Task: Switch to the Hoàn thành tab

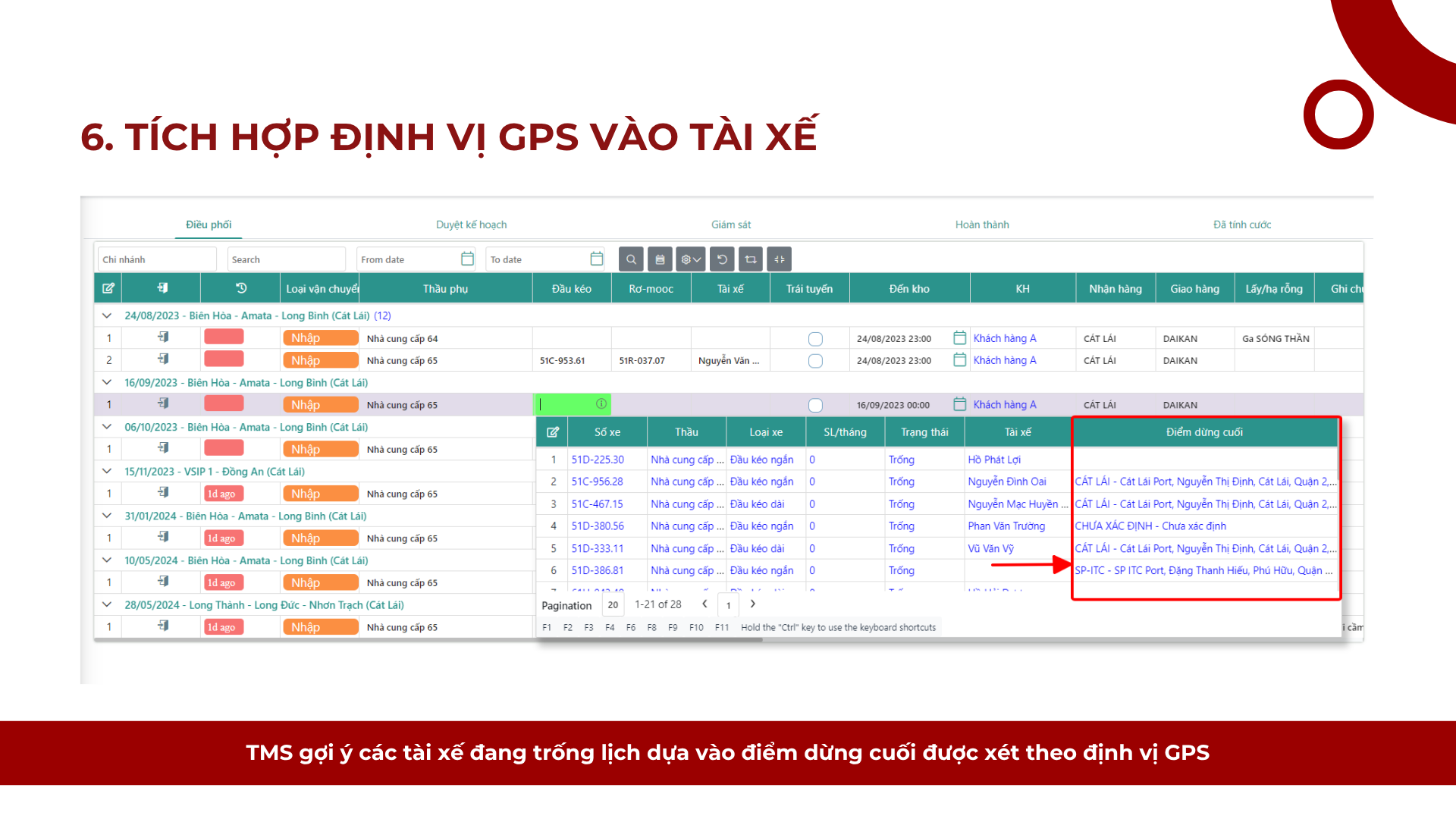Action: 982,224
